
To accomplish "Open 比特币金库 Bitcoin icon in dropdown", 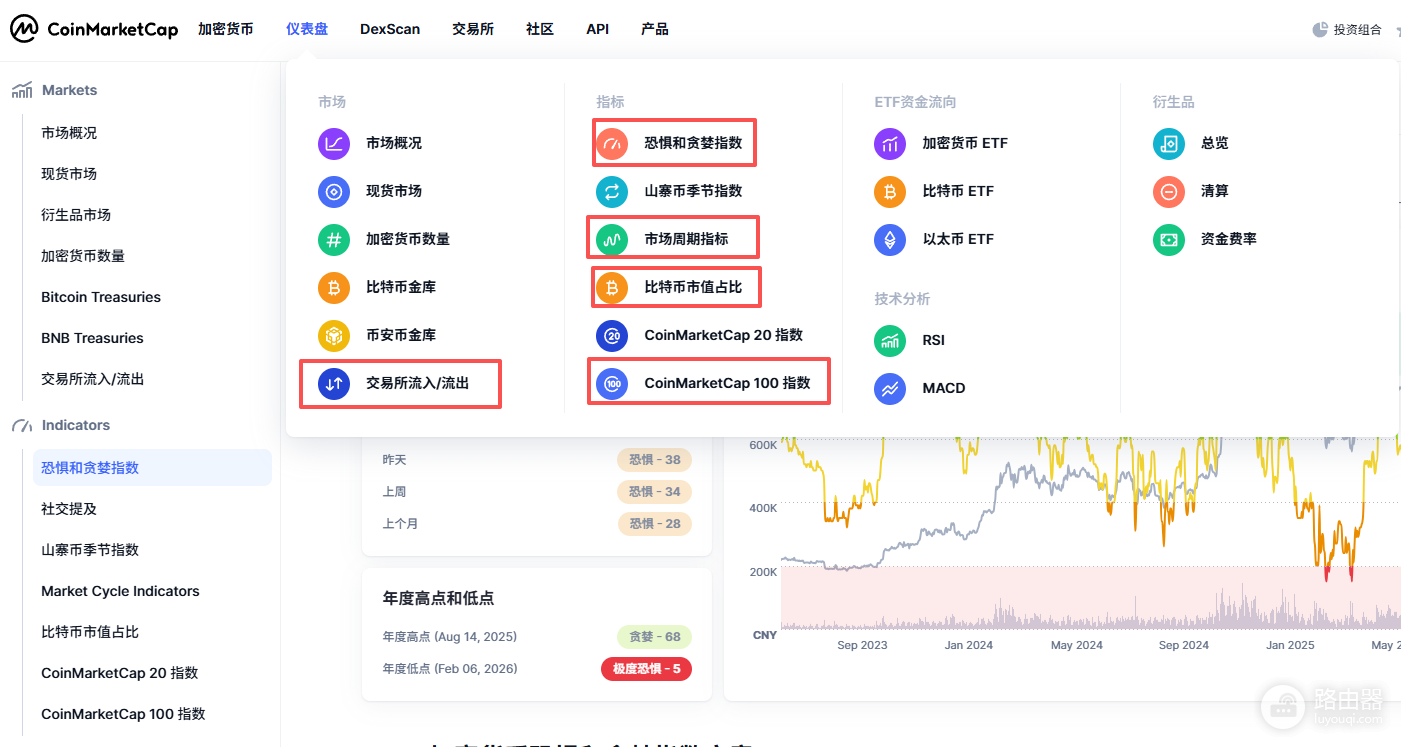I will 334,287.
